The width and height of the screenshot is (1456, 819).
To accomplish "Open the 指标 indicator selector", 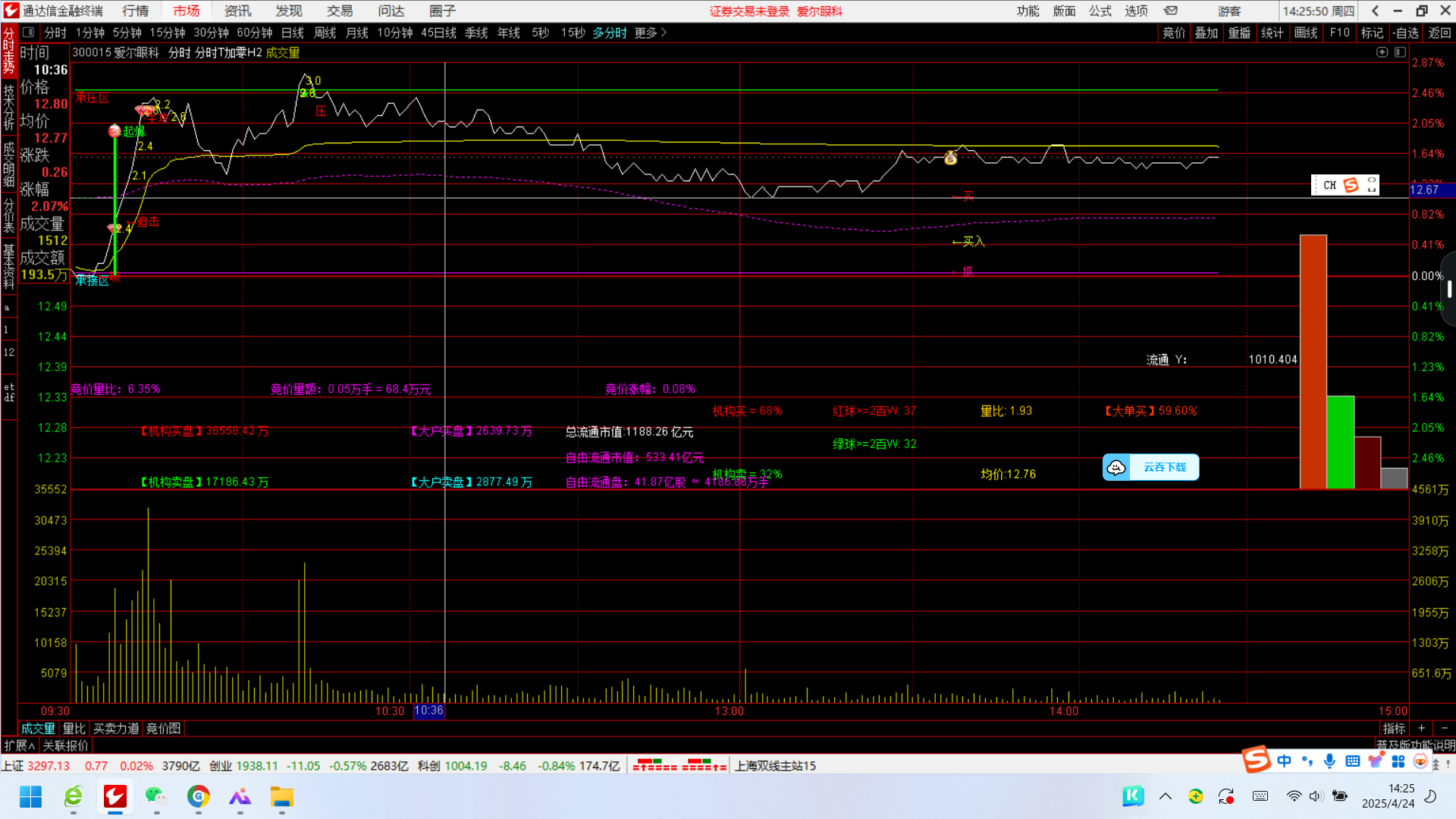I will point(1393,728).
